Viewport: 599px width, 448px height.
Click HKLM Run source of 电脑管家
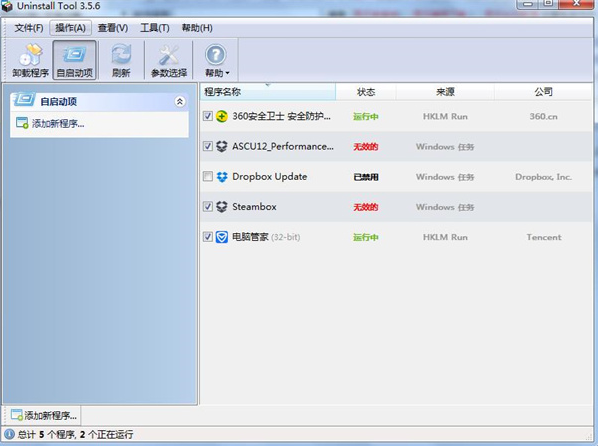pos(445,237)
